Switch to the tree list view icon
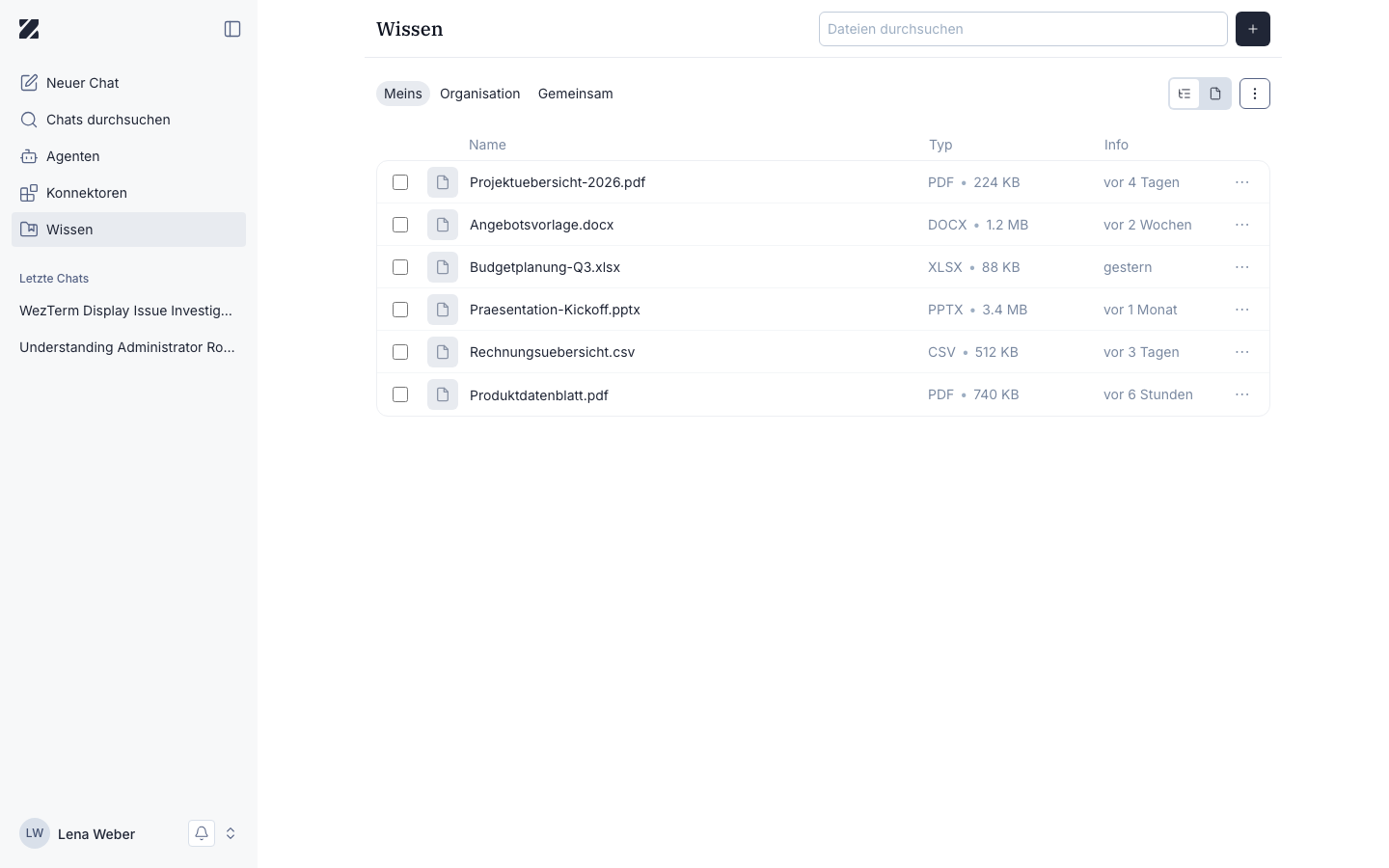 1185,94
